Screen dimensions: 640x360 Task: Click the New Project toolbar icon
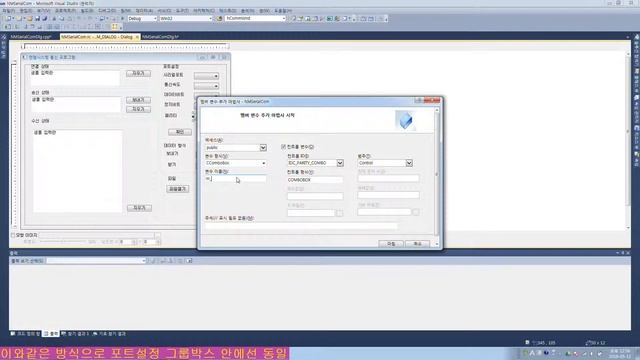click(8, 18)
